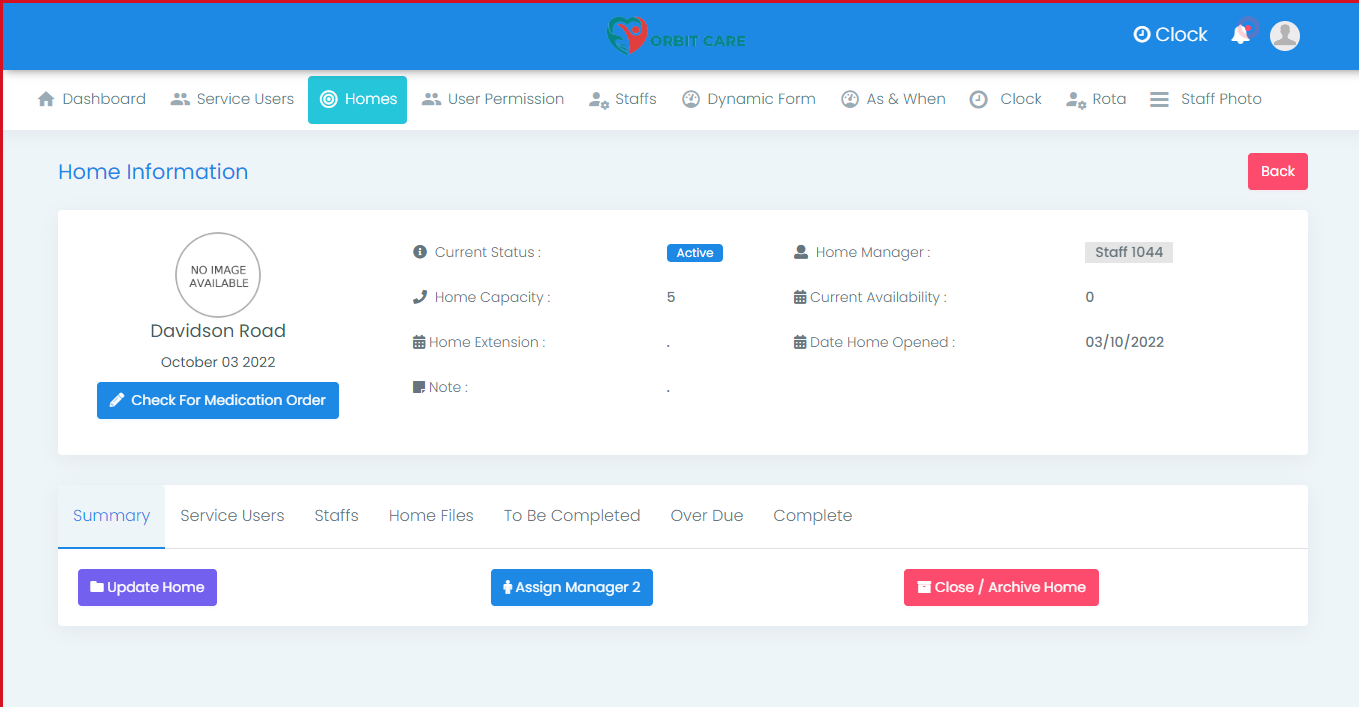Click the No Image Available placeholder

[x=217, y=274]
